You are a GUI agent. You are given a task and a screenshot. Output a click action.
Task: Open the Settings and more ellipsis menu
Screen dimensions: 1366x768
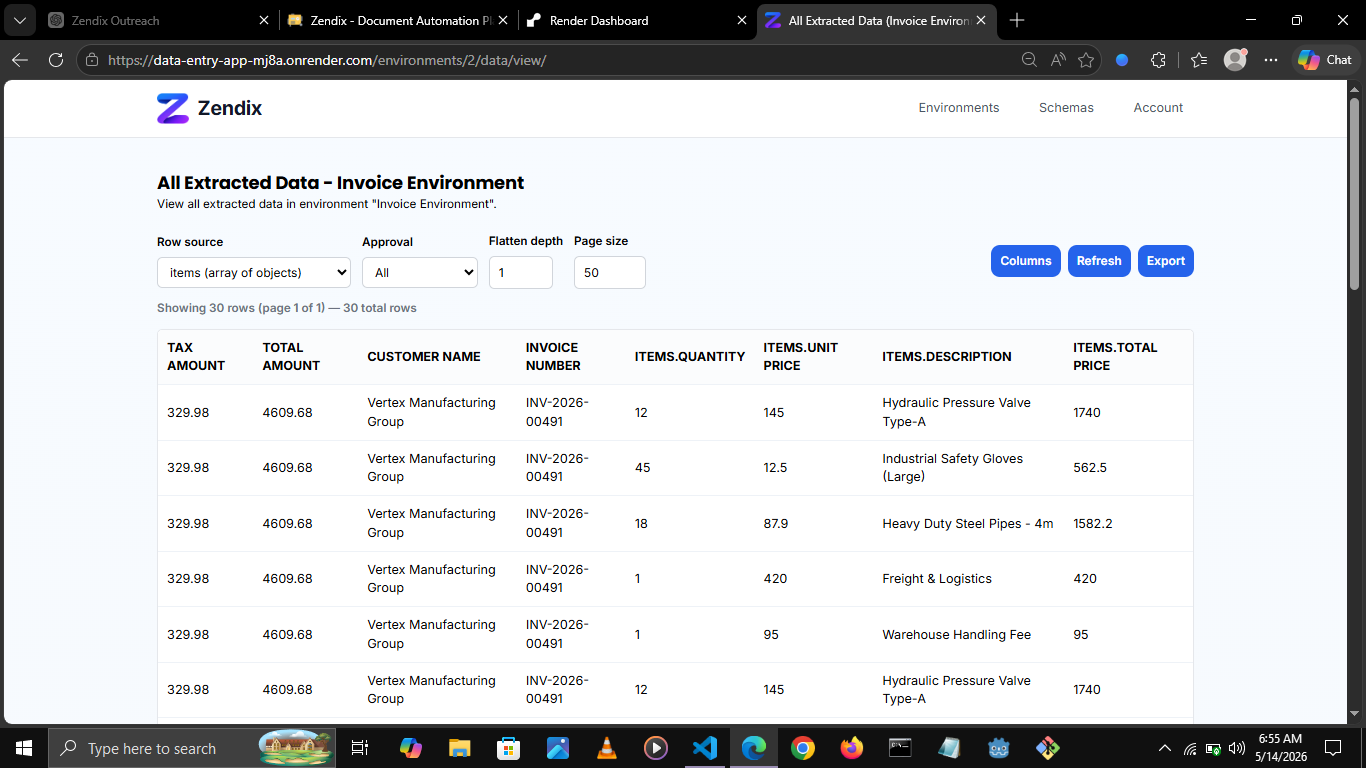click(1271, 60)
